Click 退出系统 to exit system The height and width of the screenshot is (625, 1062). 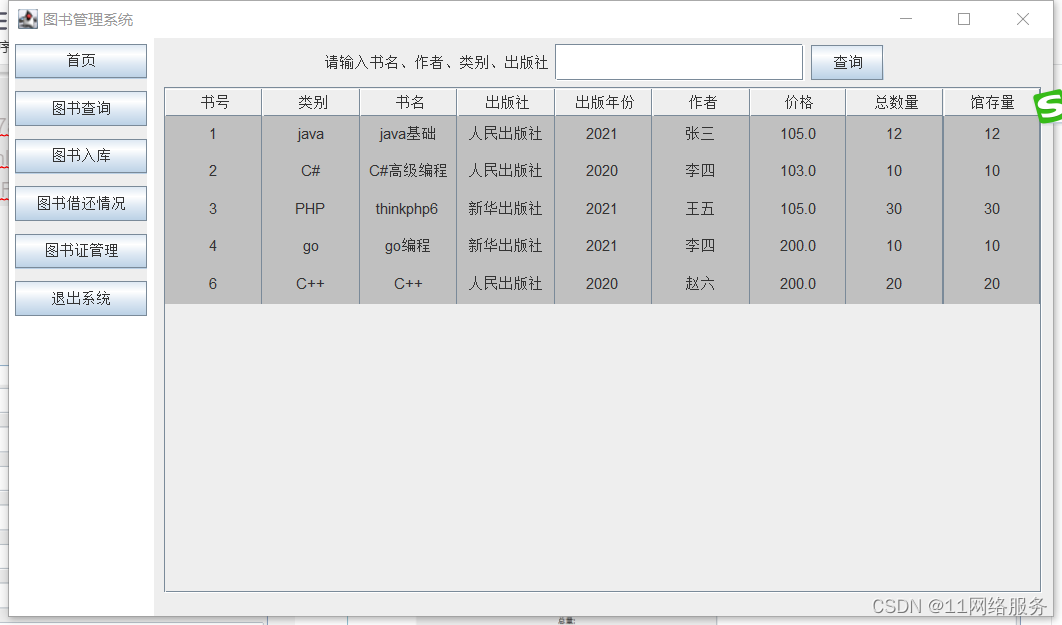(81, 298)
